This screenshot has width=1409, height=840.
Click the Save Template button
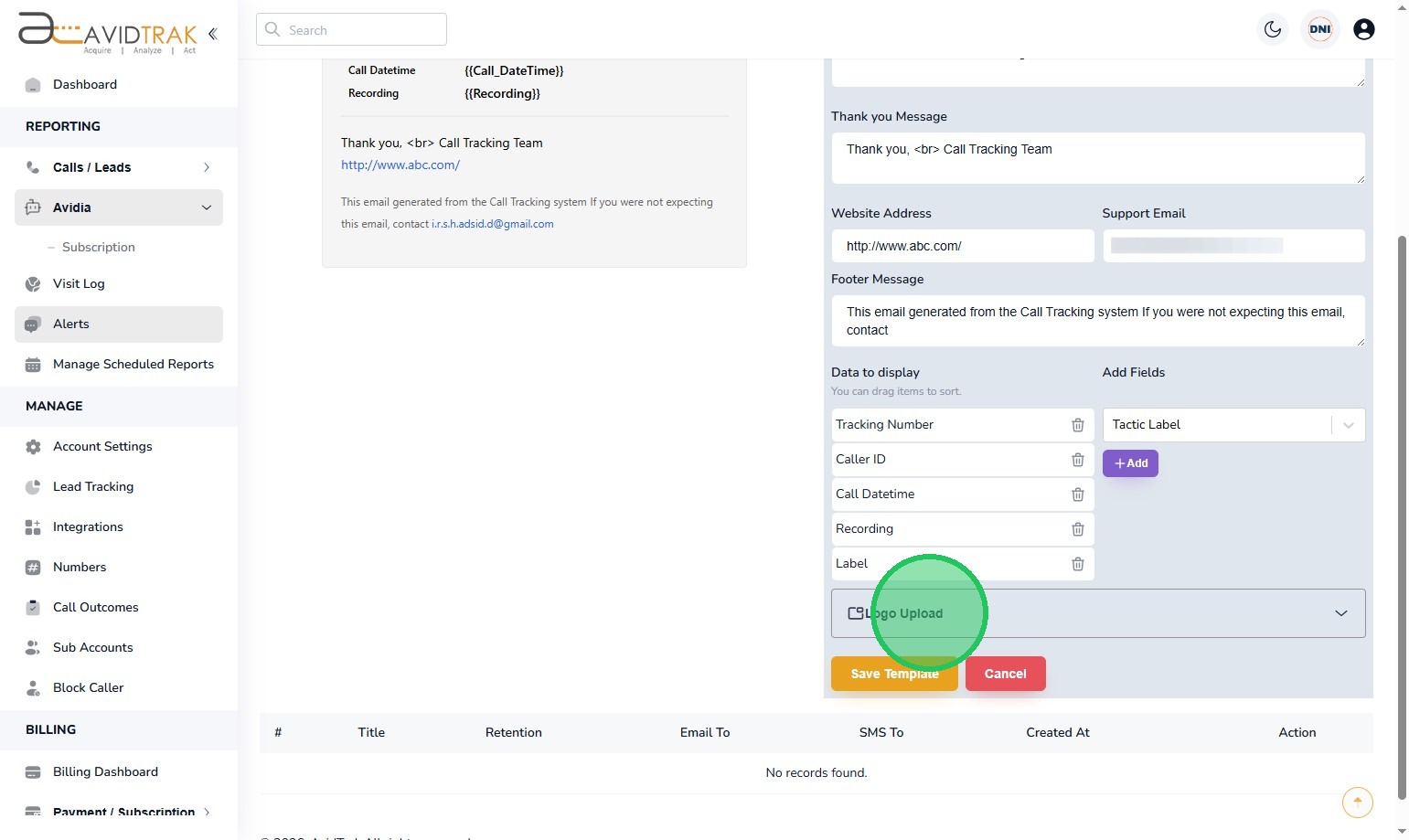(893, 674)
